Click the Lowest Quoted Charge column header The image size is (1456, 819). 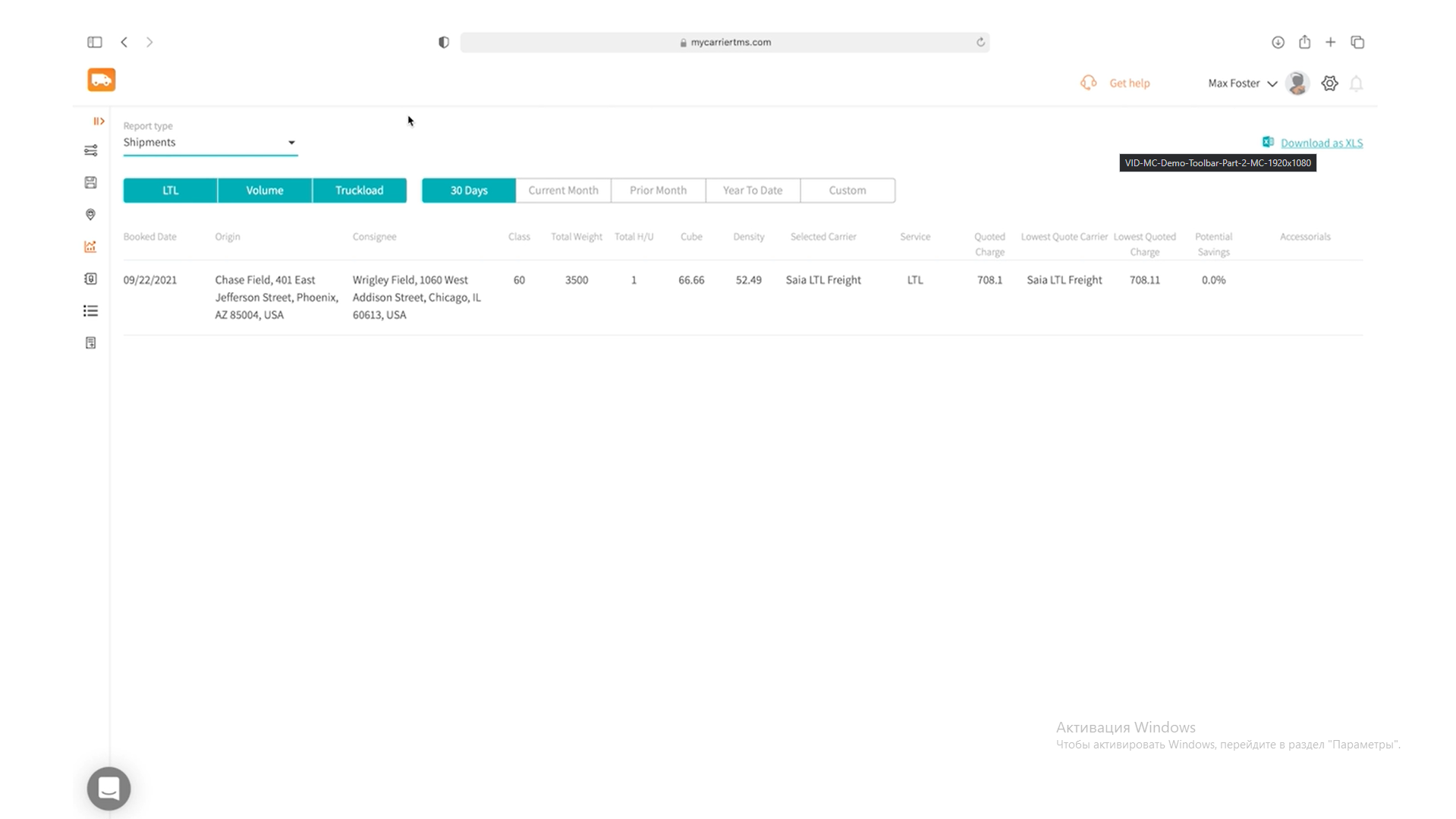1144,244
